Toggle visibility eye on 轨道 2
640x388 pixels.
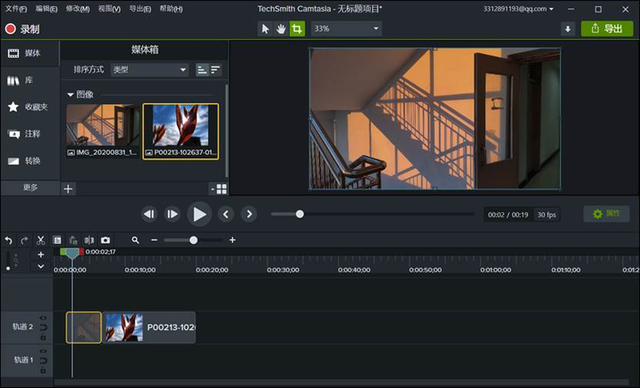click(43, 317)
